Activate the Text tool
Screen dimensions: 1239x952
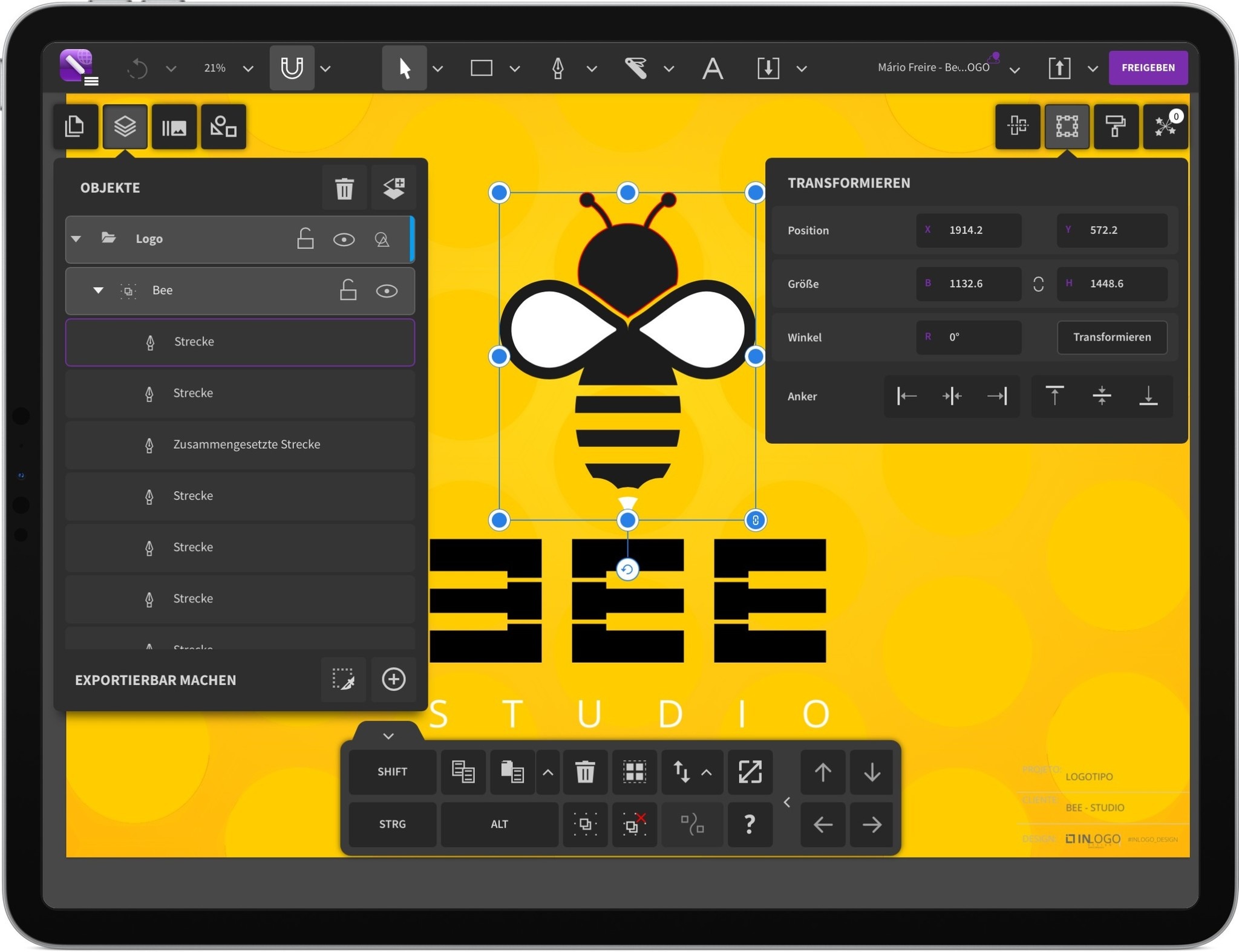click(x=711, y=68)
